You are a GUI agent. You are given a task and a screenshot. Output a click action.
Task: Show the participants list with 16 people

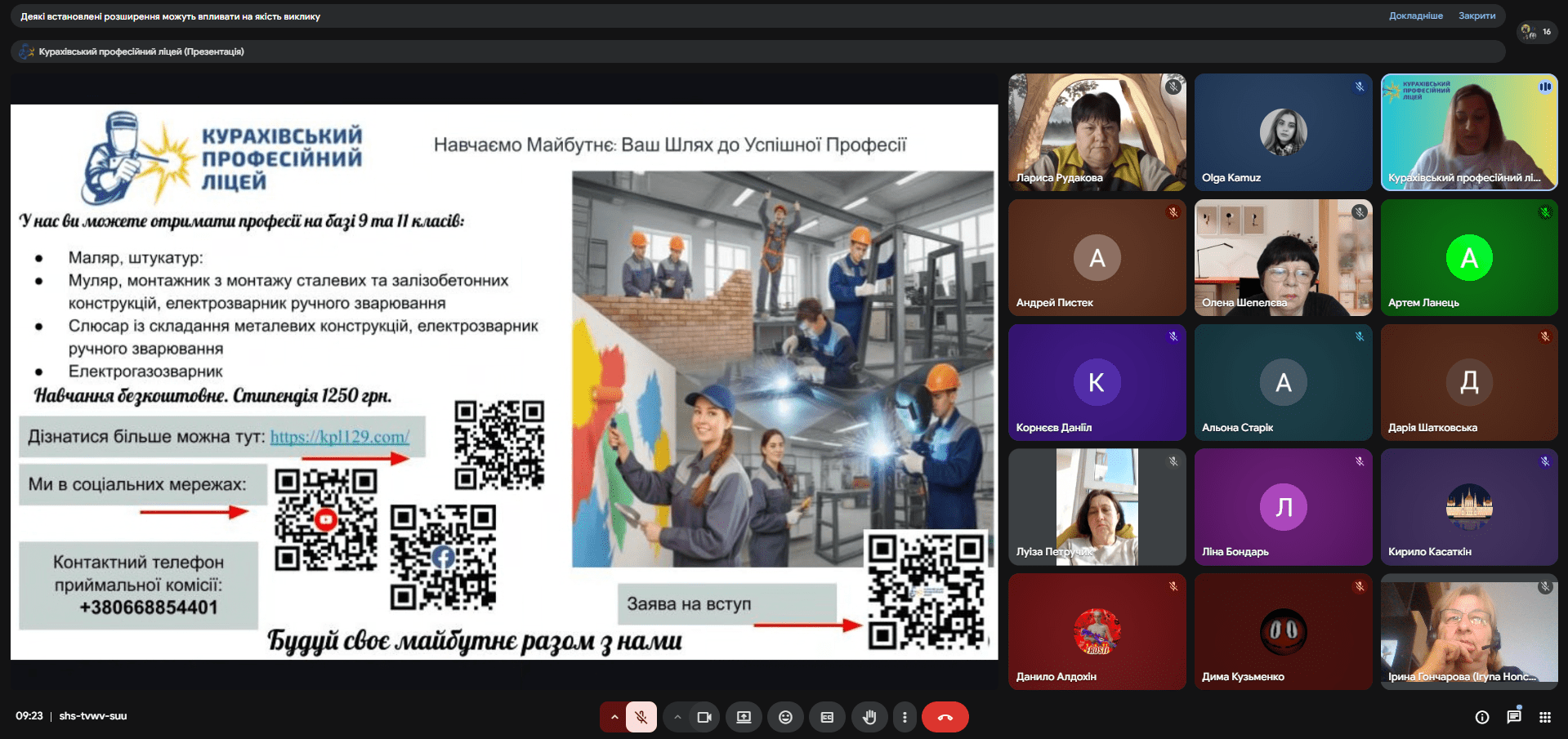pyautogui.click(x=1537, y=32)
